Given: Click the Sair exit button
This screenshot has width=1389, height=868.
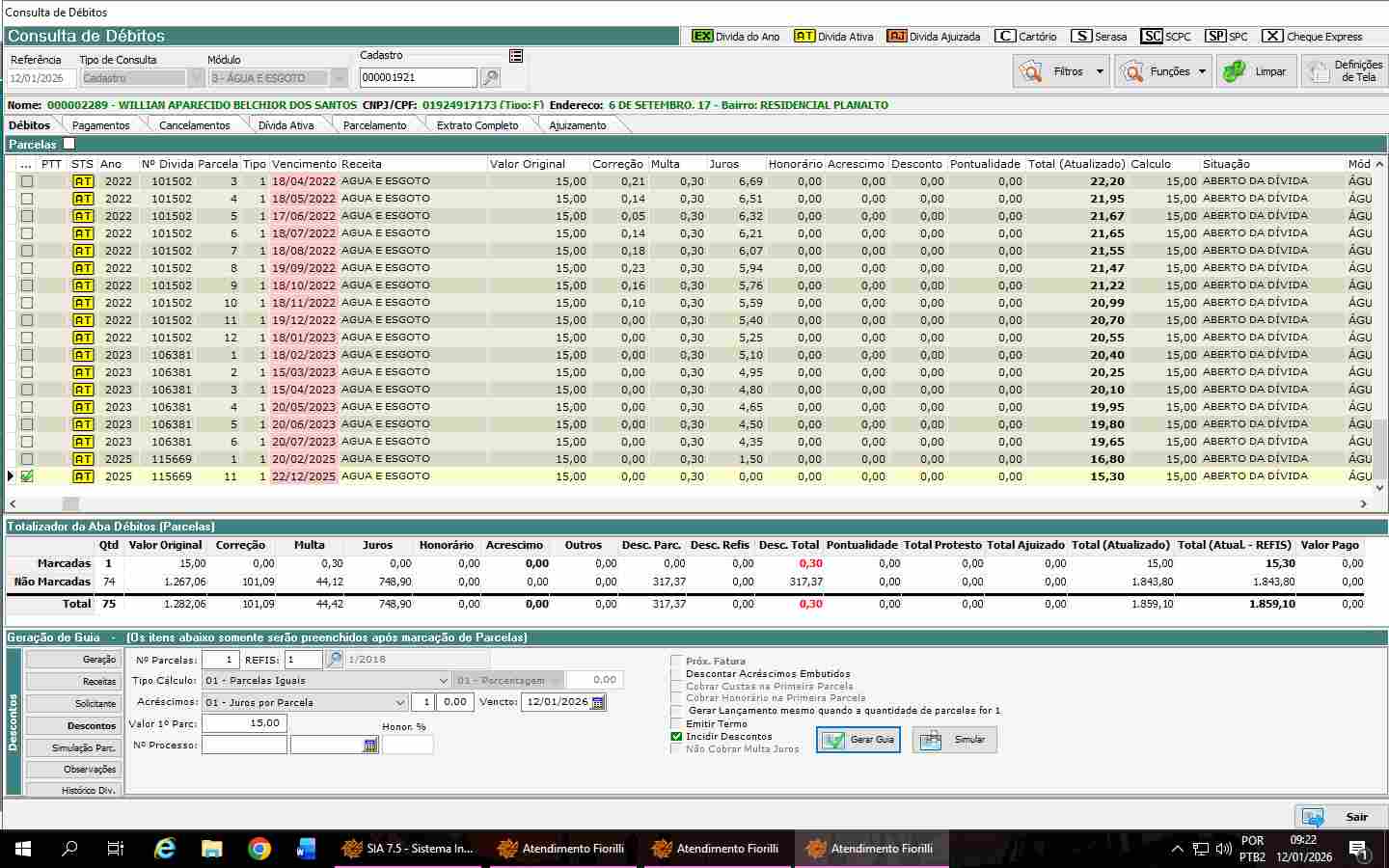Looking at the screenshot, I should 1341,817.
